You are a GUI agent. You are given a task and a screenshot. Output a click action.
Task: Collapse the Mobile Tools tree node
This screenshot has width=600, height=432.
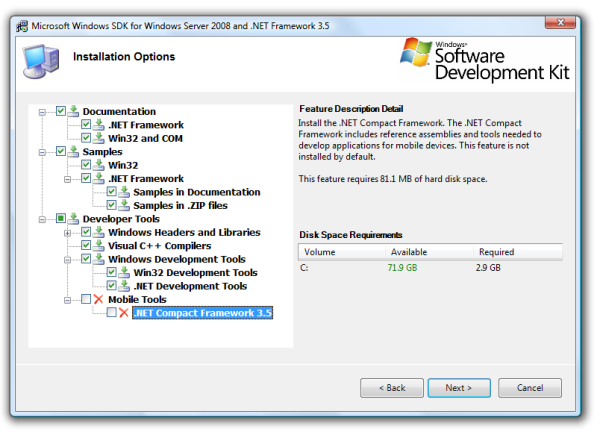[x=67, y=300]
